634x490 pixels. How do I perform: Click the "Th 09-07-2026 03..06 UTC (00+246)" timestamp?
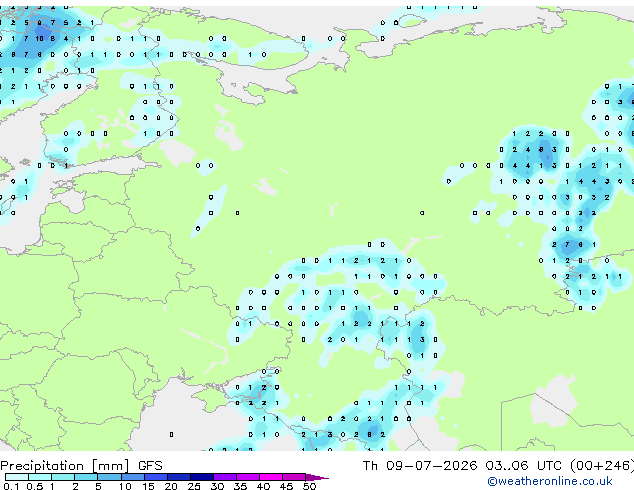[x=498, y=466]
